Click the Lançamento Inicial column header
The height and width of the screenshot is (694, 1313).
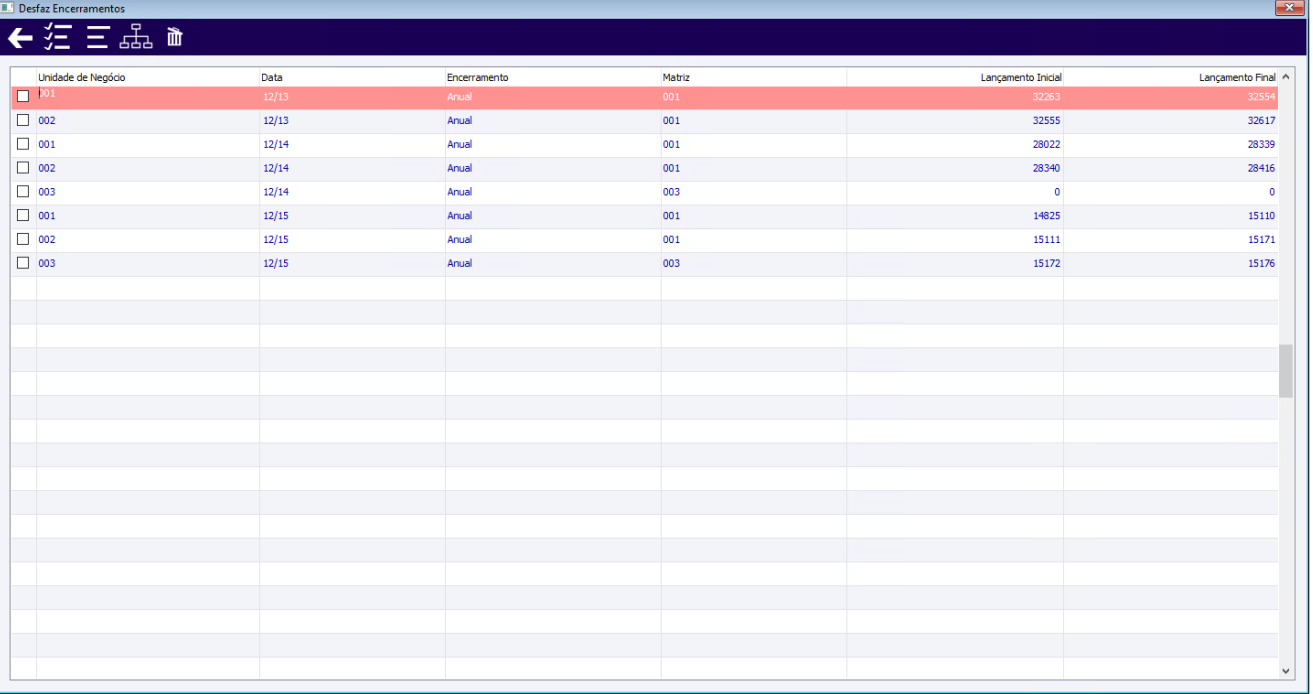pos(955,77)
